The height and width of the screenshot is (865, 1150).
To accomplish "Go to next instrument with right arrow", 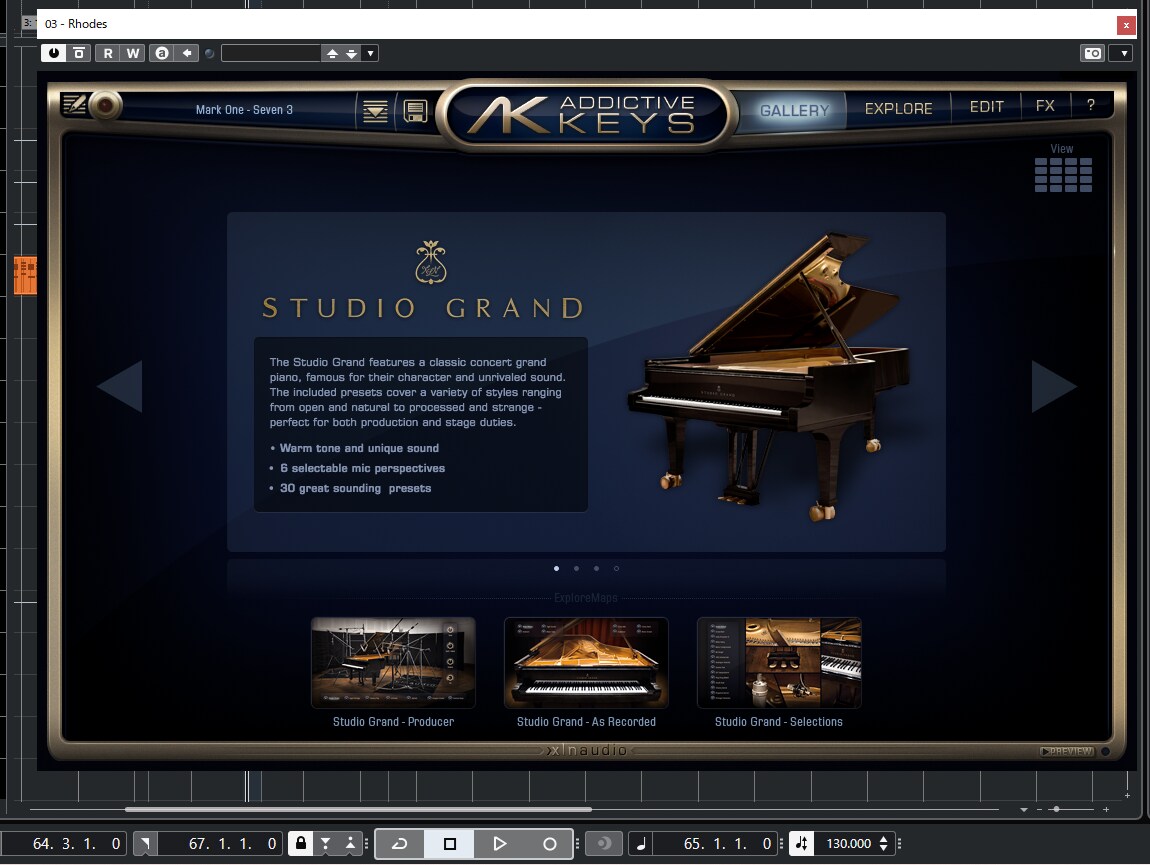I will coord(1054,386).
